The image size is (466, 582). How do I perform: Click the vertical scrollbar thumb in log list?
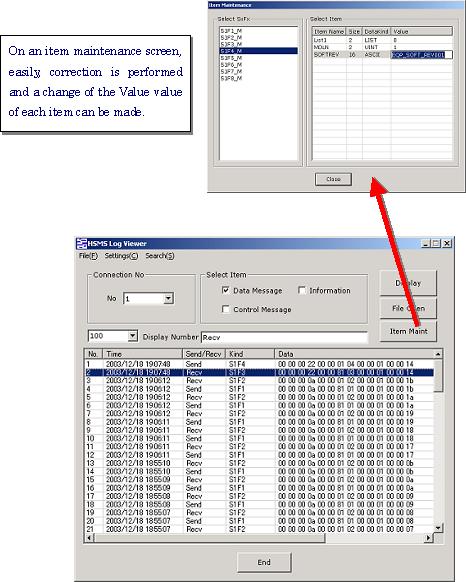click(x=438, y=375)
